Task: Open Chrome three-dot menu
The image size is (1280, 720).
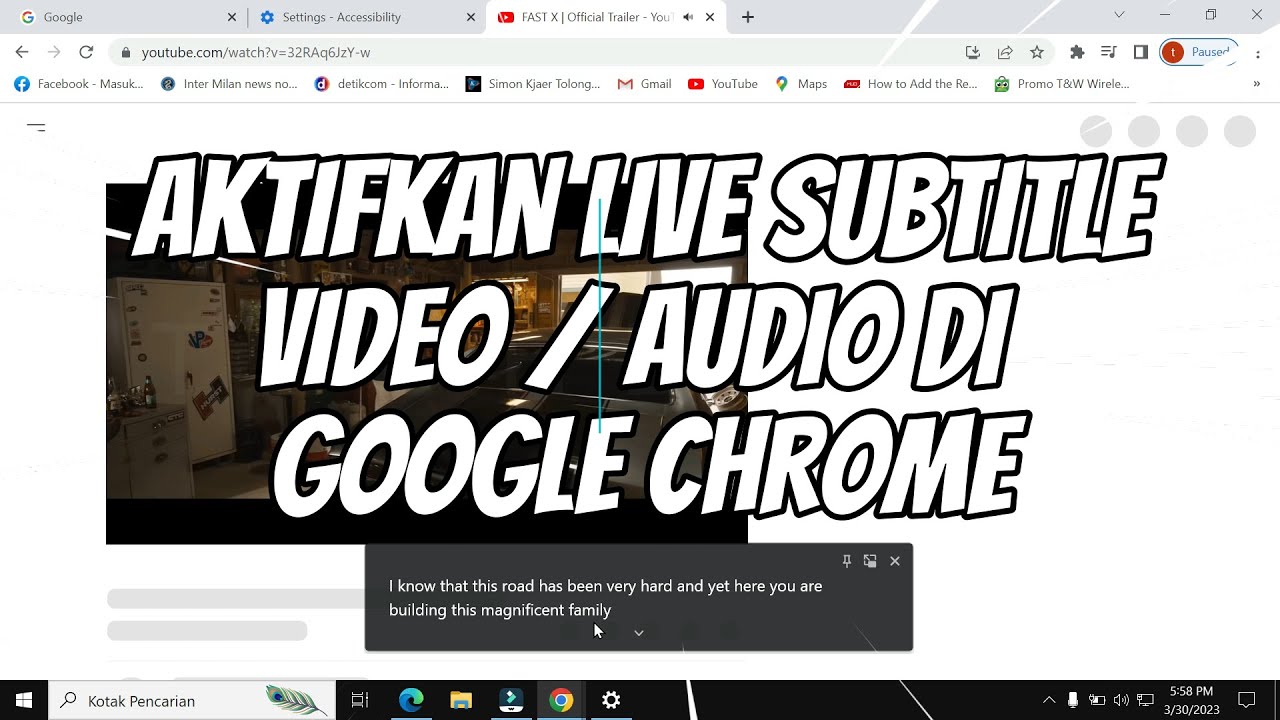Action: (x=1258, y=52)
